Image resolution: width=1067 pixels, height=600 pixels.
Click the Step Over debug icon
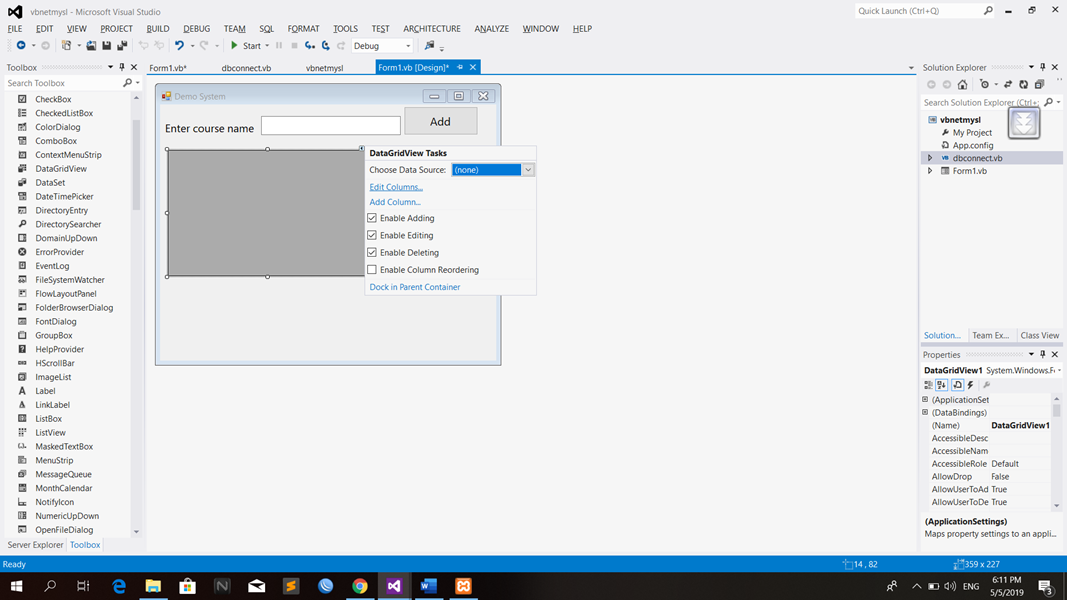(x=325, y=46)
